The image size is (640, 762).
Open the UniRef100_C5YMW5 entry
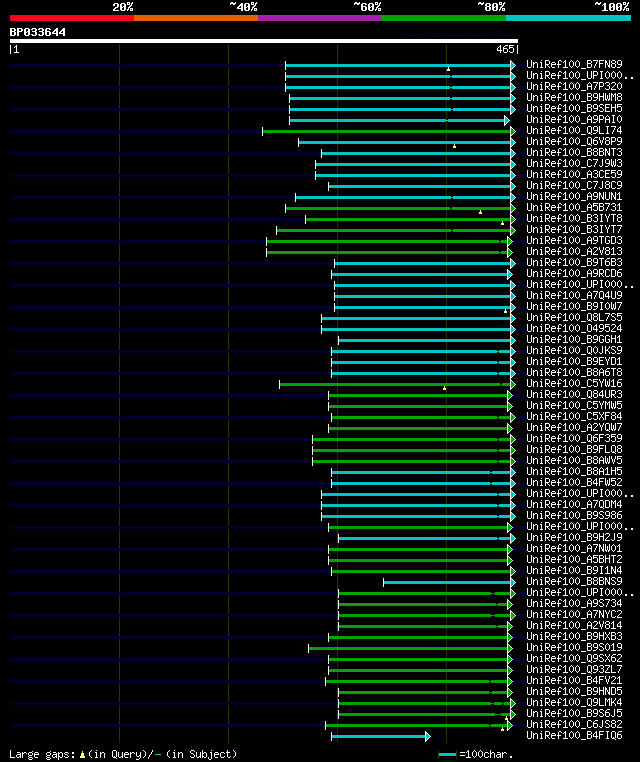click(574, 405)
